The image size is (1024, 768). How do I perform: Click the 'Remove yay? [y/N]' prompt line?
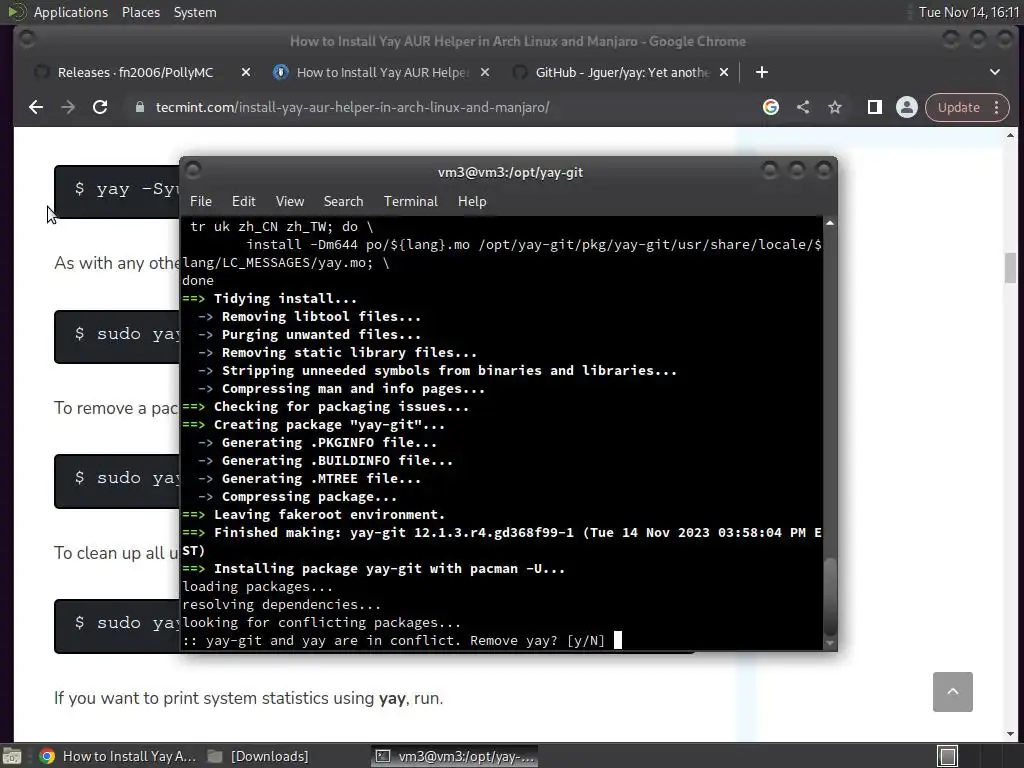394,641
